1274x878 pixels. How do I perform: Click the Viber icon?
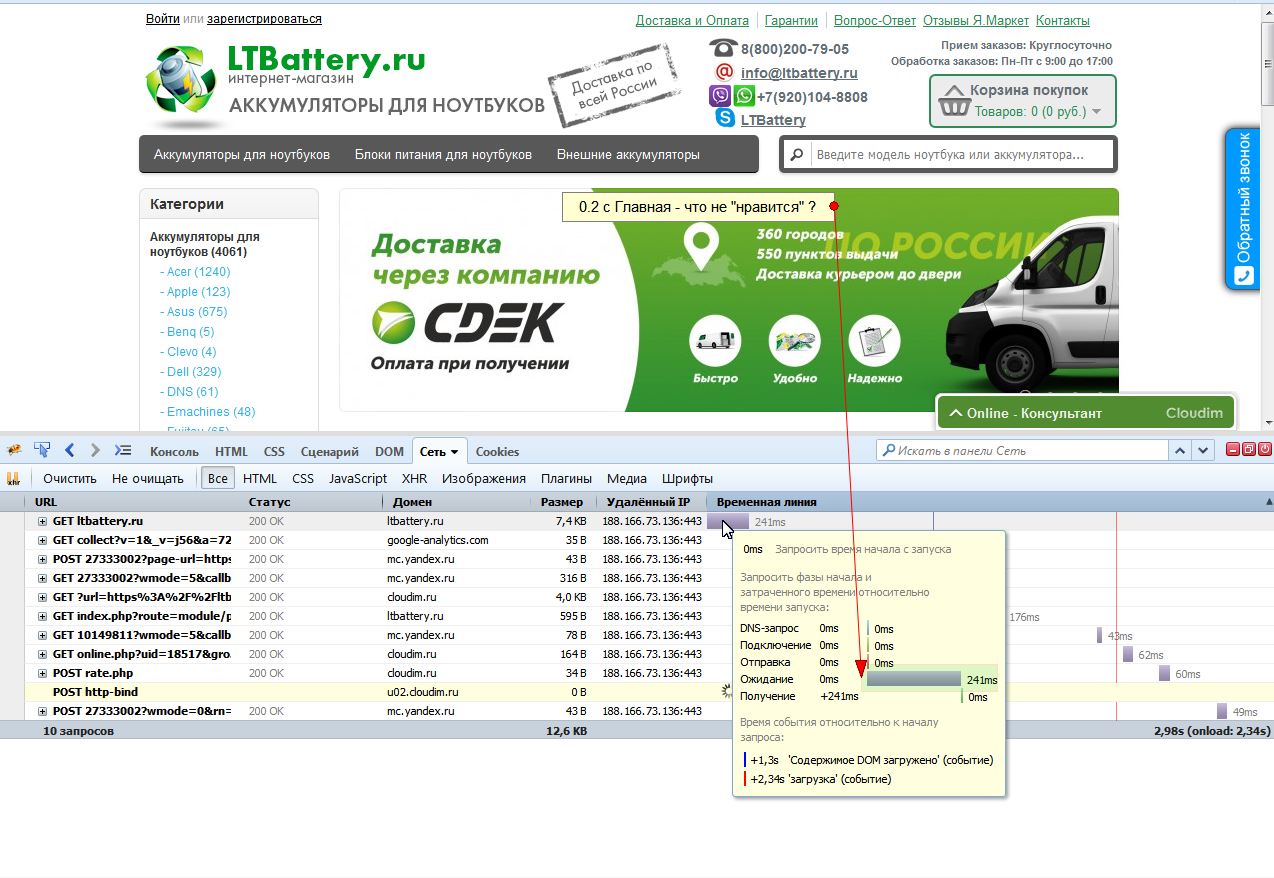720,96
